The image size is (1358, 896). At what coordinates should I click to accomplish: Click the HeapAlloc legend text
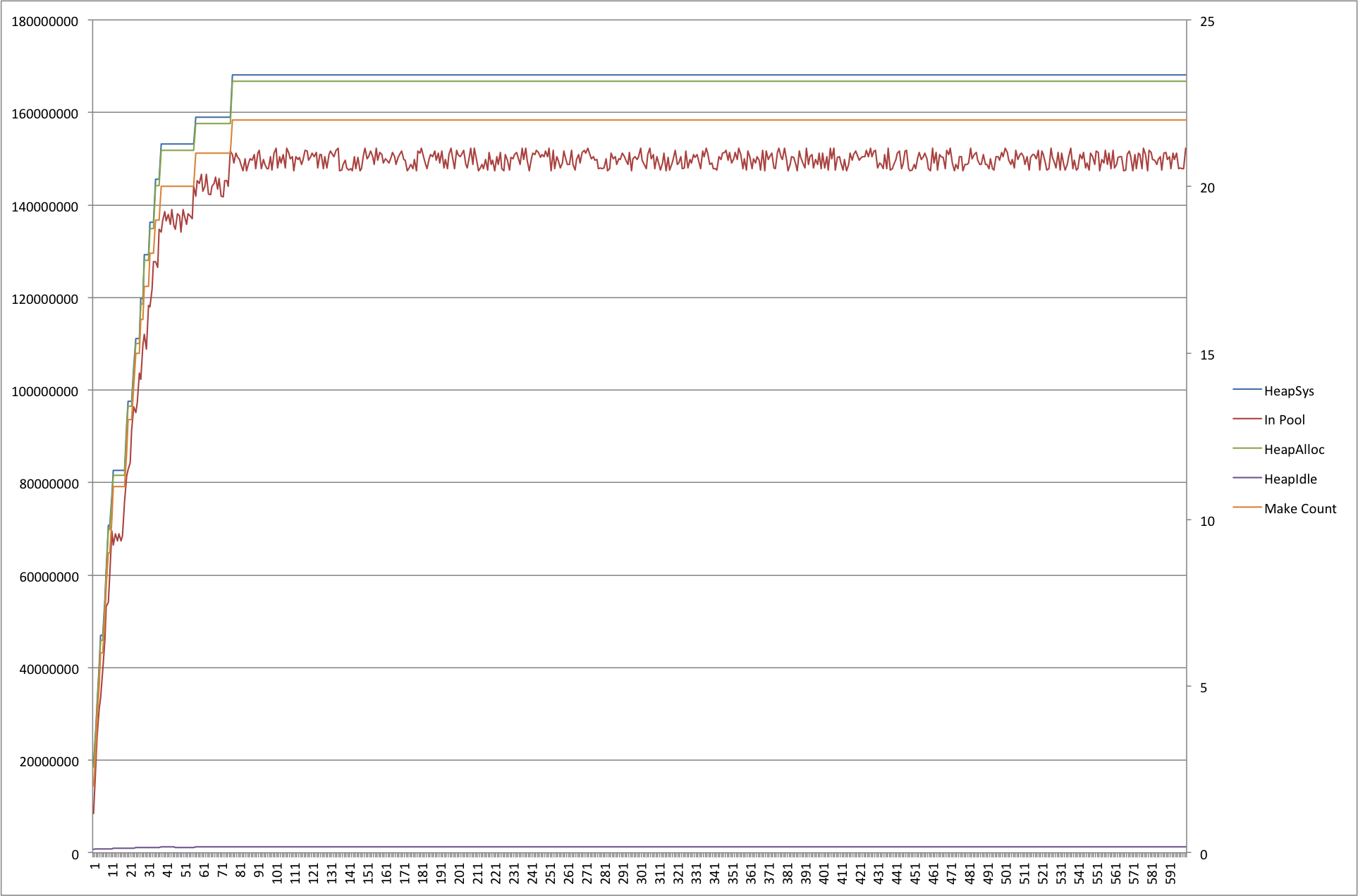click(x=1294, y=450)
